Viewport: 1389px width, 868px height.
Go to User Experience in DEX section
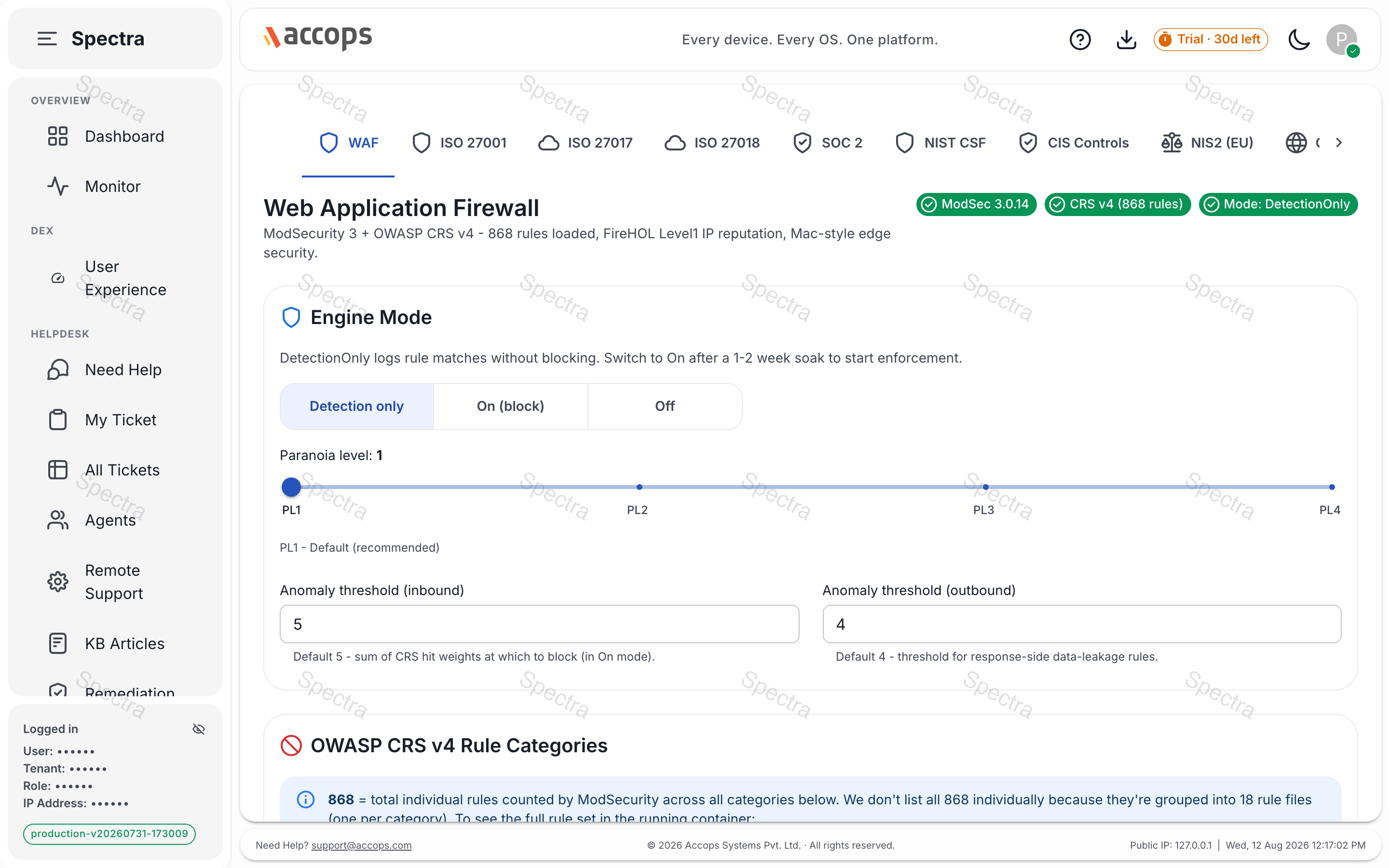[x=115, y=278]
